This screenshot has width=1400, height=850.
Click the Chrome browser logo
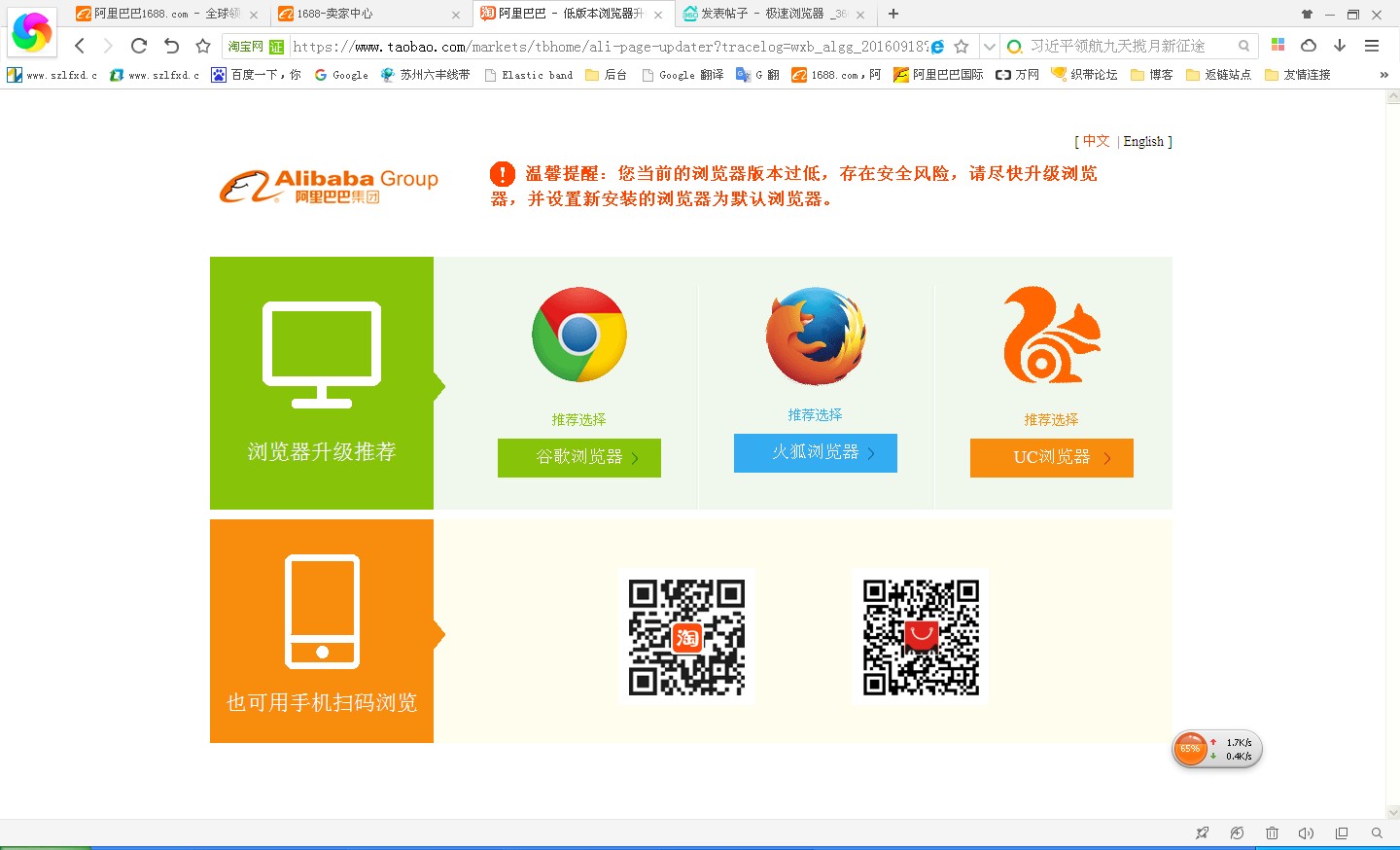pyautogui.click(x=579, y=335)
